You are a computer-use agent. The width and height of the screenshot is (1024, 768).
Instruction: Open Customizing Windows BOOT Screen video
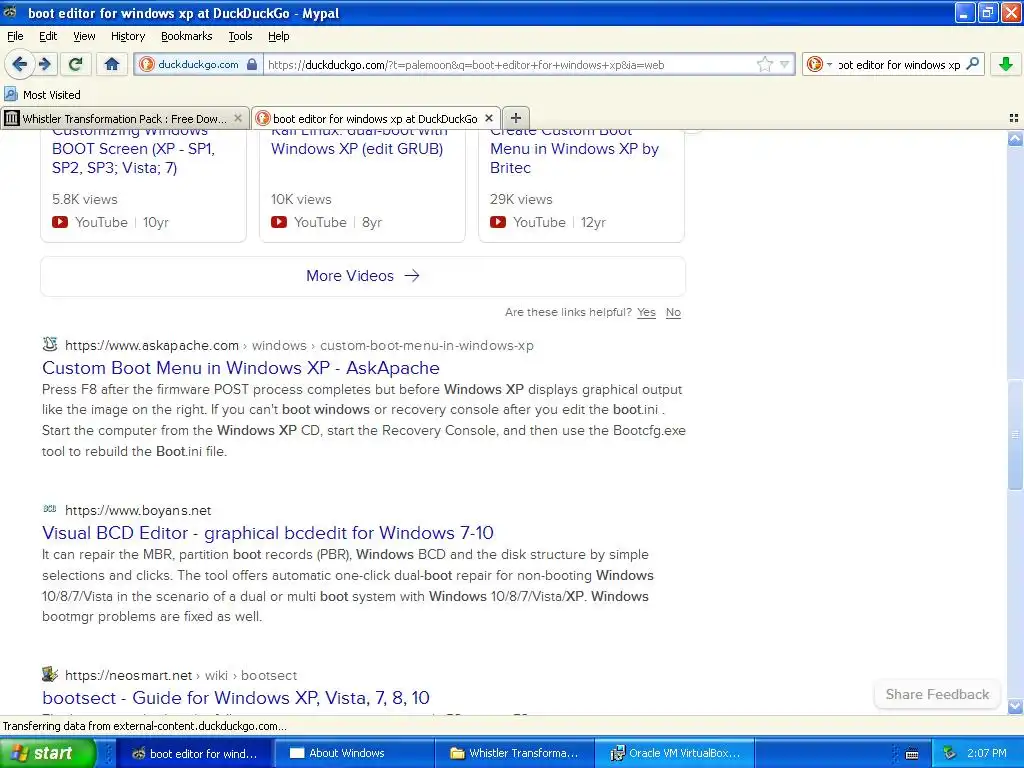pos(133,149)
